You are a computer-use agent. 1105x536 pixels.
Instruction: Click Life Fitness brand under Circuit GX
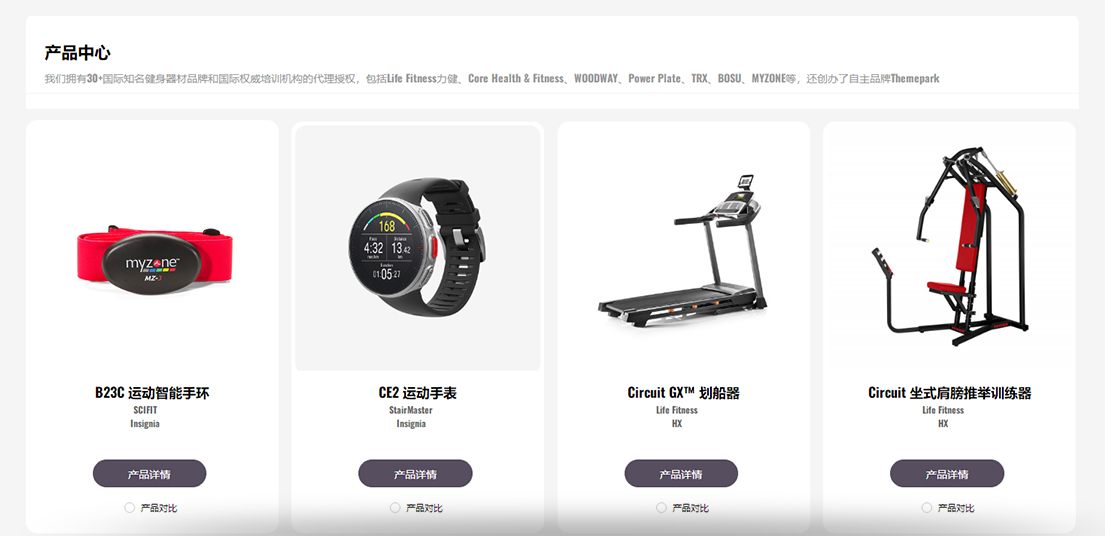tap(677, 410)
